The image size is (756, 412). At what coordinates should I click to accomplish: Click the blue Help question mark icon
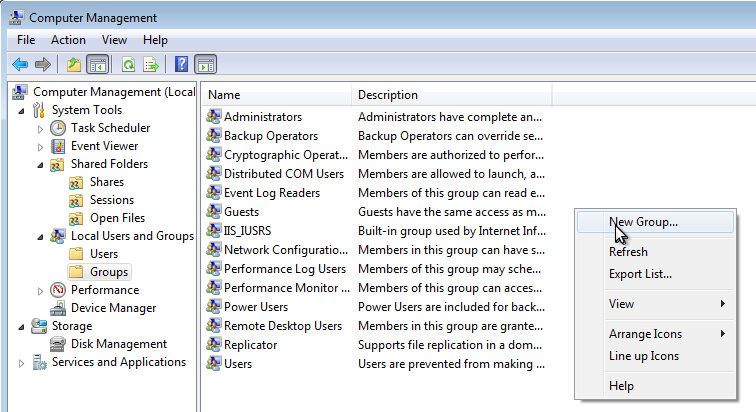coord(181,65)
